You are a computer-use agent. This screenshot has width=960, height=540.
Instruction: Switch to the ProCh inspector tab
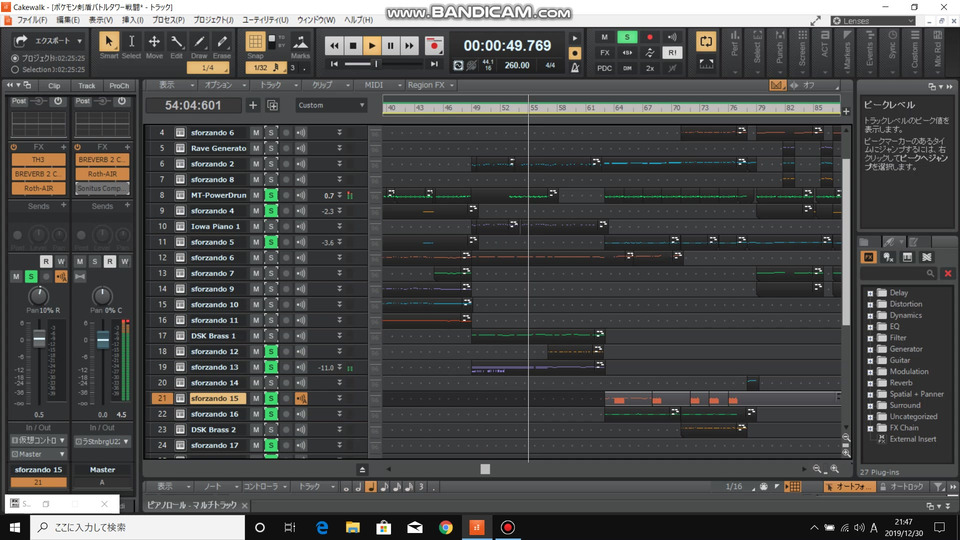click(x=119, y=86)
